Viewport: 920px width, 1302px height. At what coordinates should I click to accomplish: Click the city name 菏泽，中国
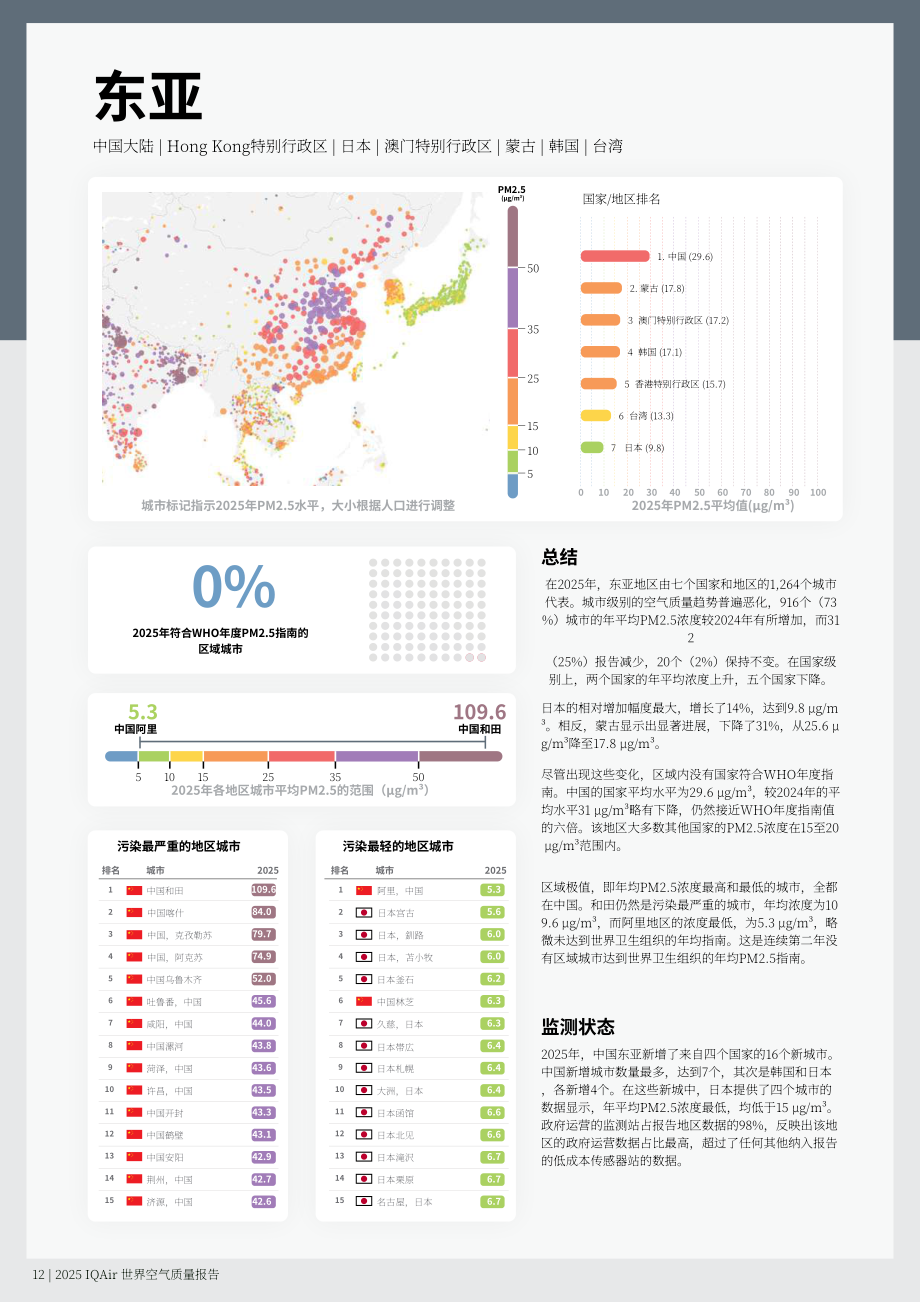point(170,1068)
